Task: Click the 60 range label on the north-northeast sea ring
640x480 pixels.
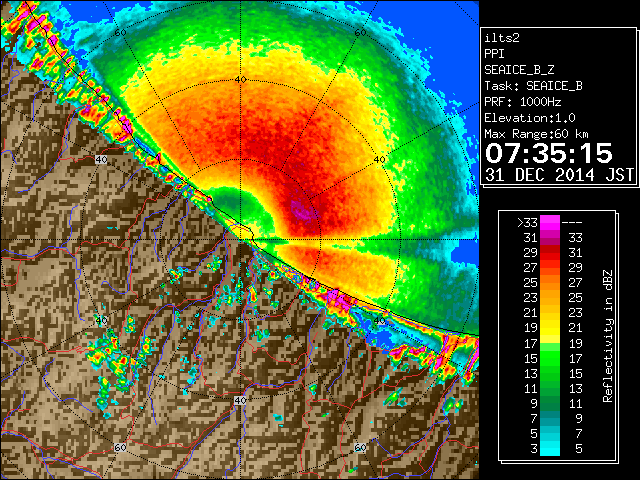Action: (360, 32)
